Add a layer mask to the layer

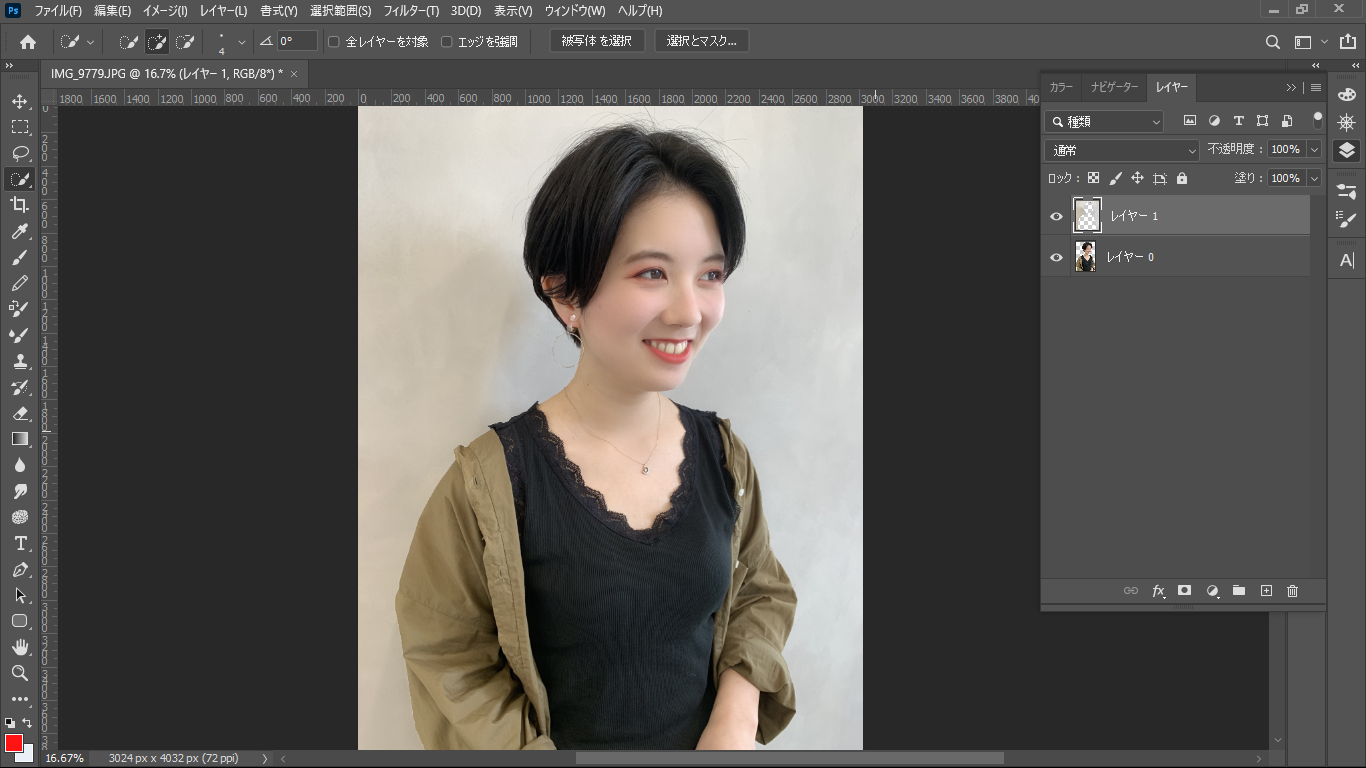point(1185,591)
